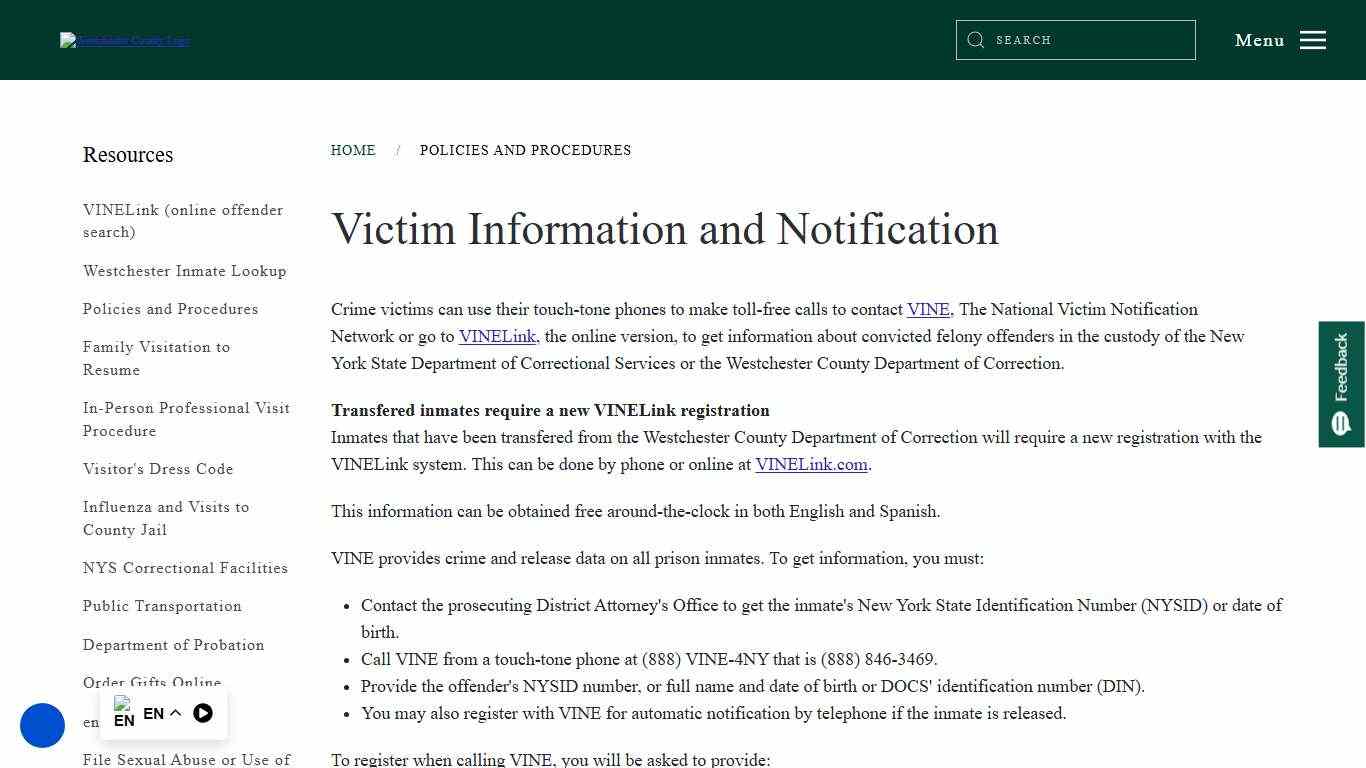Screen dimensions: 1366x768
Task: Click Family Visitation to Resume
Action: click(x=156, y=358)
